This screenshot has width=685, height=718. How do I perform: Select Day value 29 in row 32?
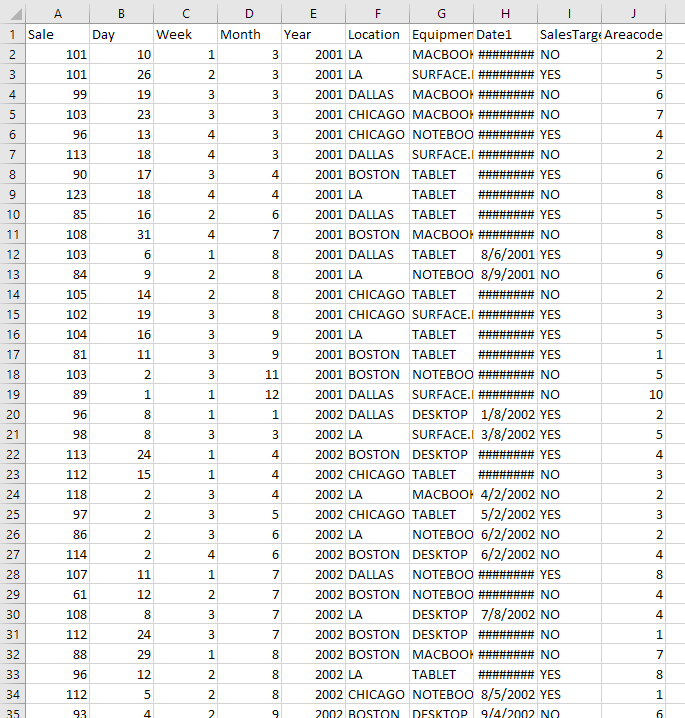pos(121,654)
